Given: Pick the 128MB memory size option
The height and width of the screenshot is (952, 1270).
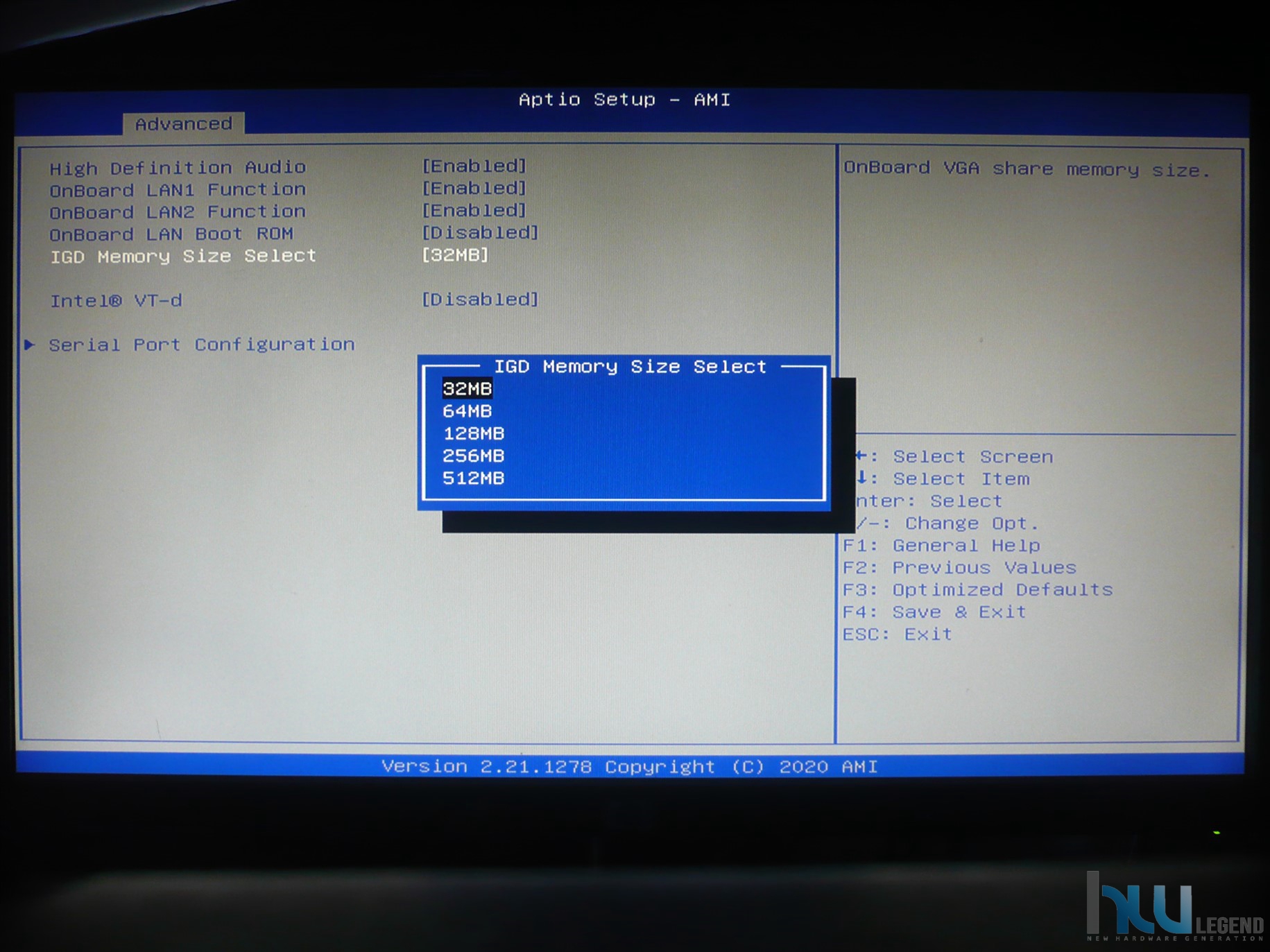Looking at the screenshot, I should point(473,433).
